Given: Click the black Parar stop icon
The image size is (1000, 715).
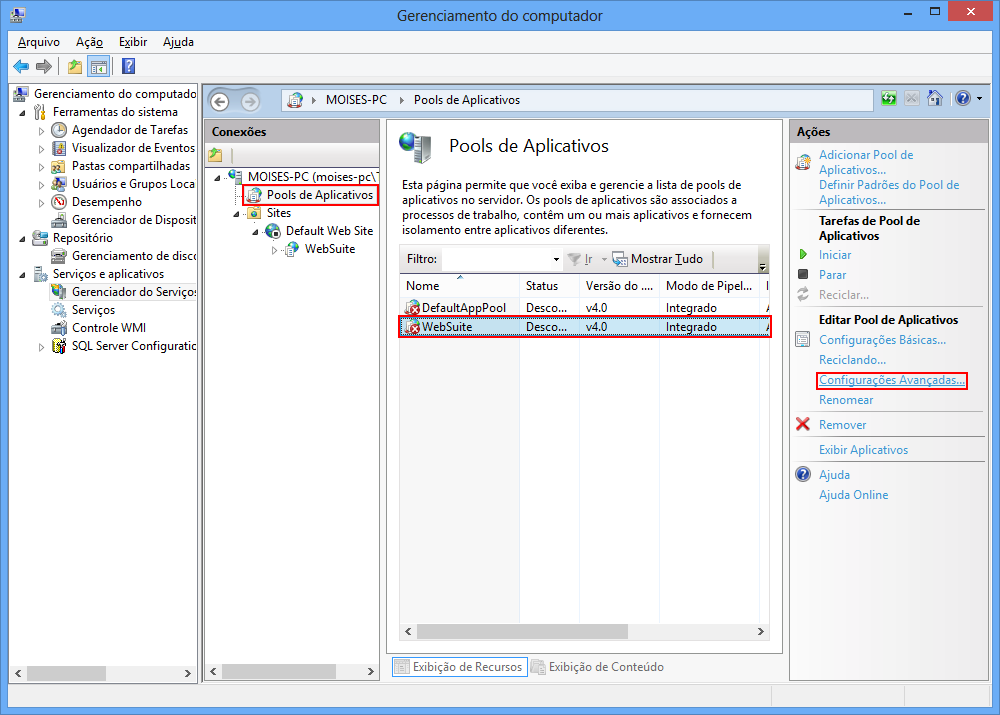Looking at the screenshot, I should pos(803,274).
